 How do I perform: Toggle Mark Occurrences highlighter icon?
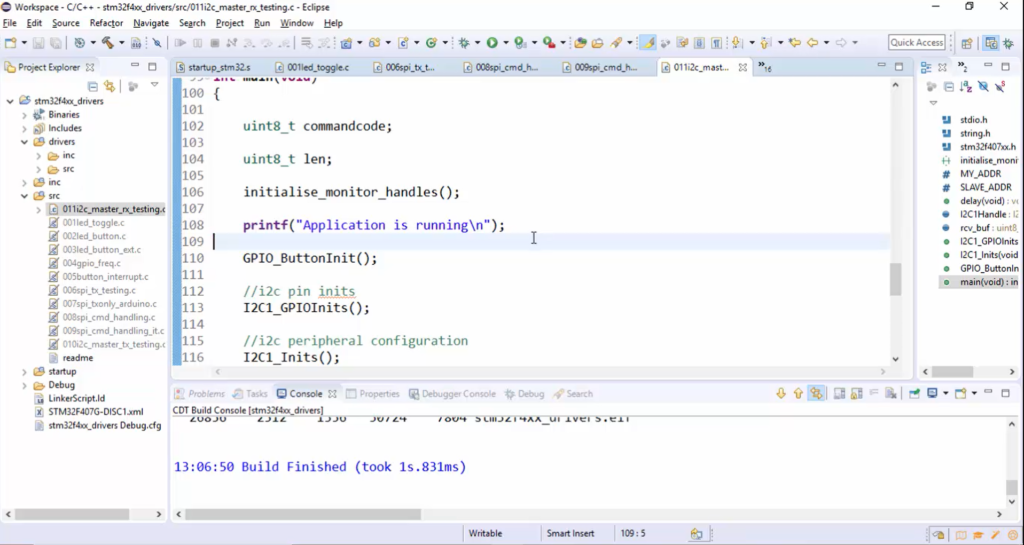click(x=648, y=42)
